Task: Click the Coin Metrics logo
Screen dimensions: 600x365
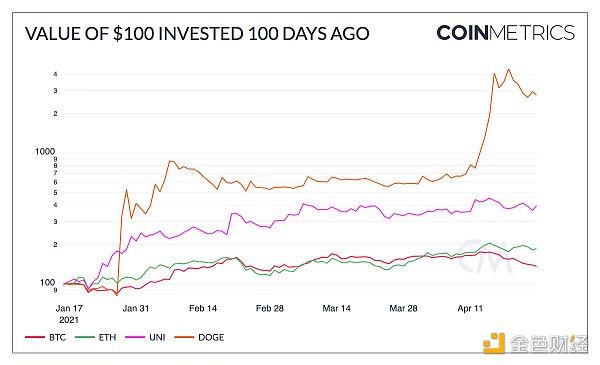Action: click(x=505, y=33)
